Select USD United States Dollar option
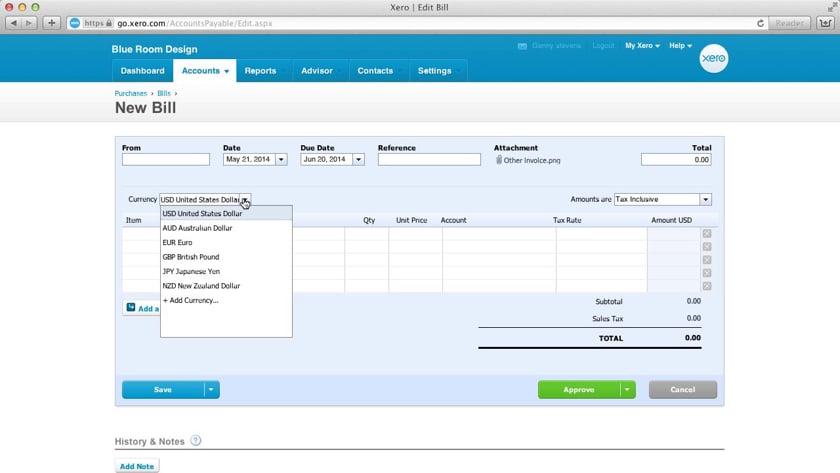840x473 pixels. coord(226,213)
